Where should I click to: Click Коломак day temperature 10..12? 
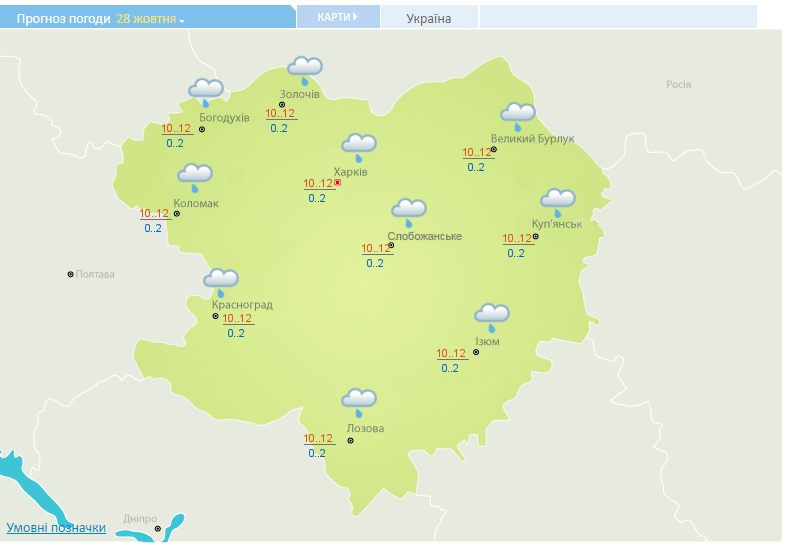[154, 213]
